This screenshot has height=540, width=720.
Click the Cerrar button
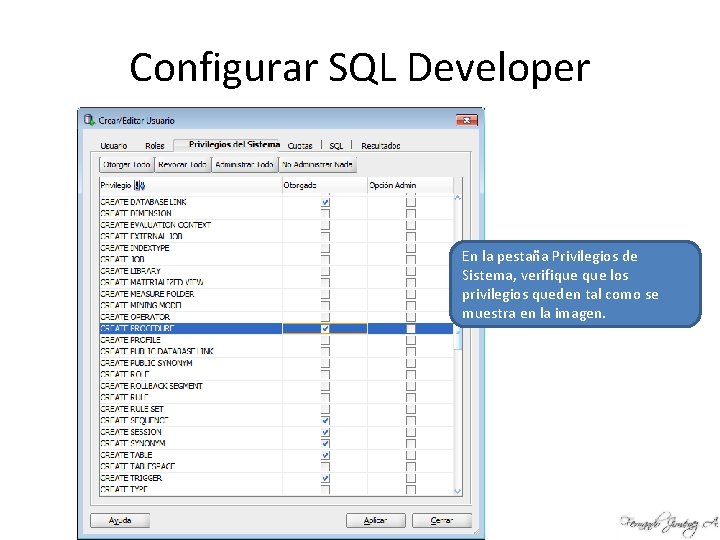(x=442, y=520)
